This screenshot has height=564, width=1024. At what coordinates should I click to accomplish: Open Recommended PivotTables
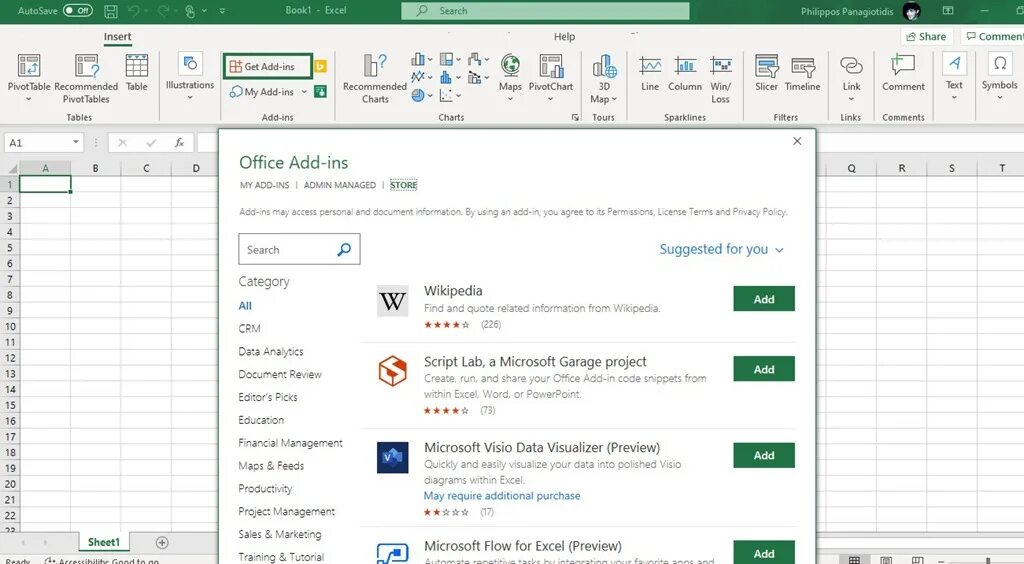[x=86, y=78]
